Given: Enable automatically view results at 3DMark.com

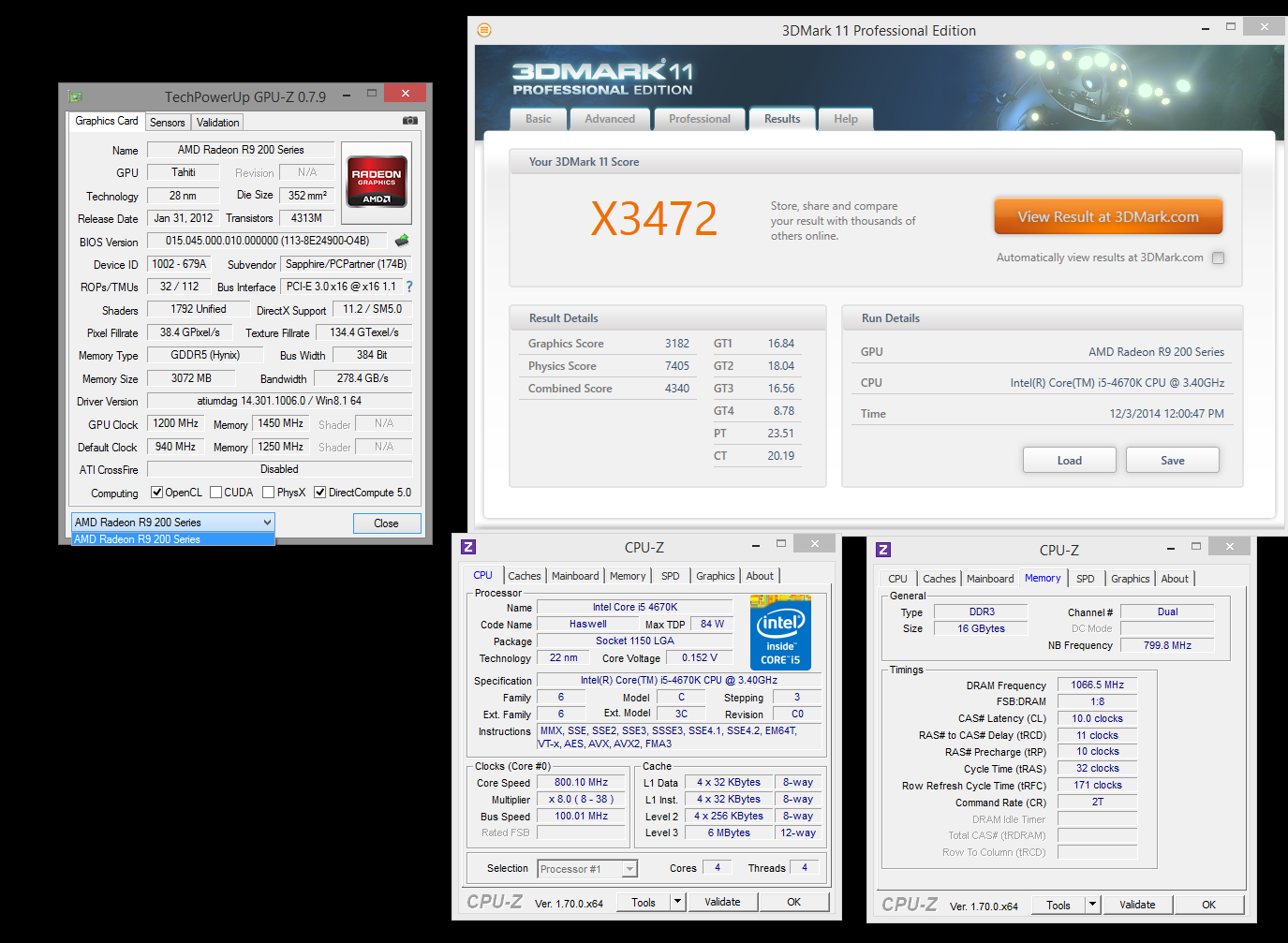Looking at the screenshot, I should click(1219, 258).
